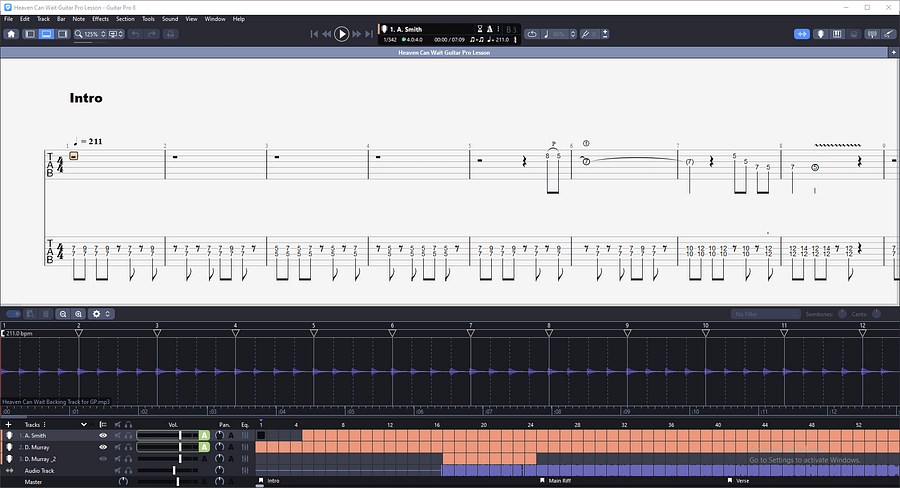900x488 pixels.
Task: Open the display mode dropdown
Action: 117,34
